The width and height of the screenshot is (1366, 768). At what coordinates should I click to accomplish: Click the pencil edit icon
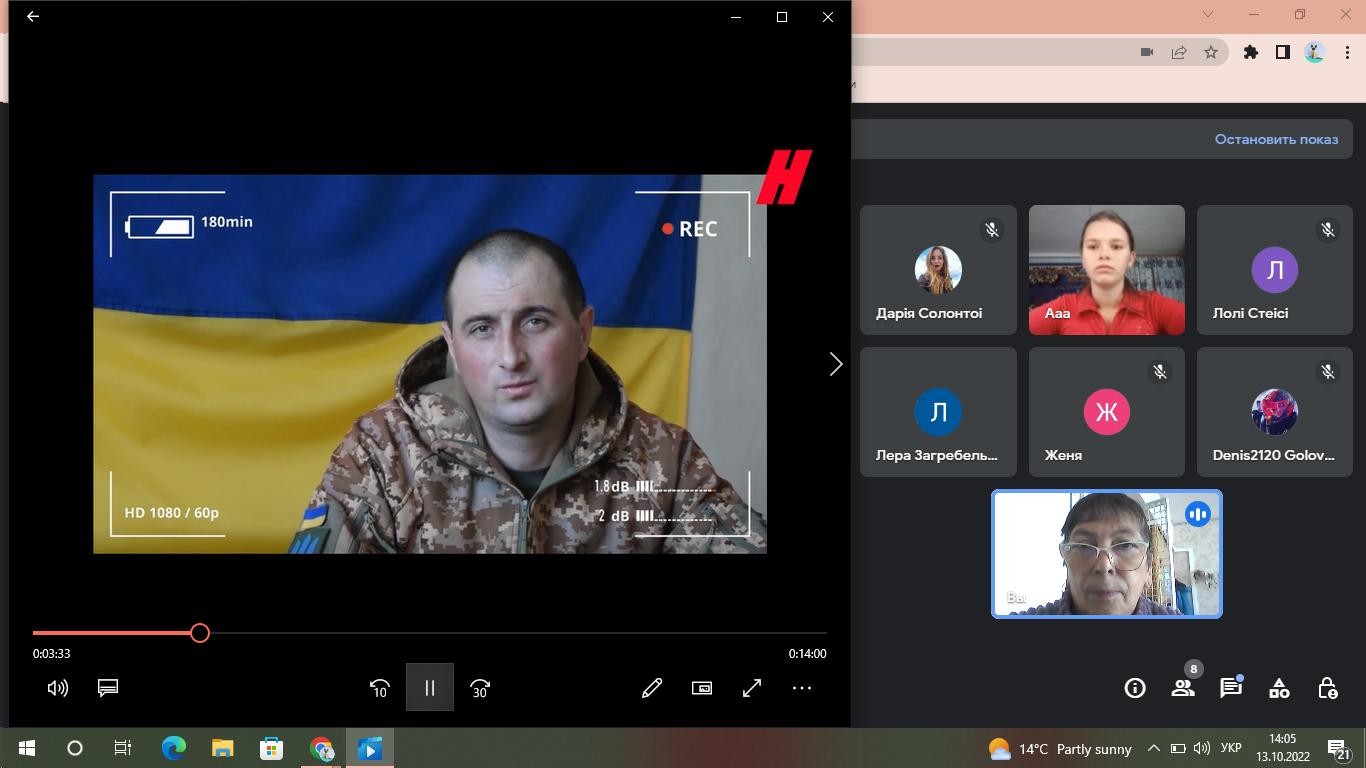coord(652,688)
